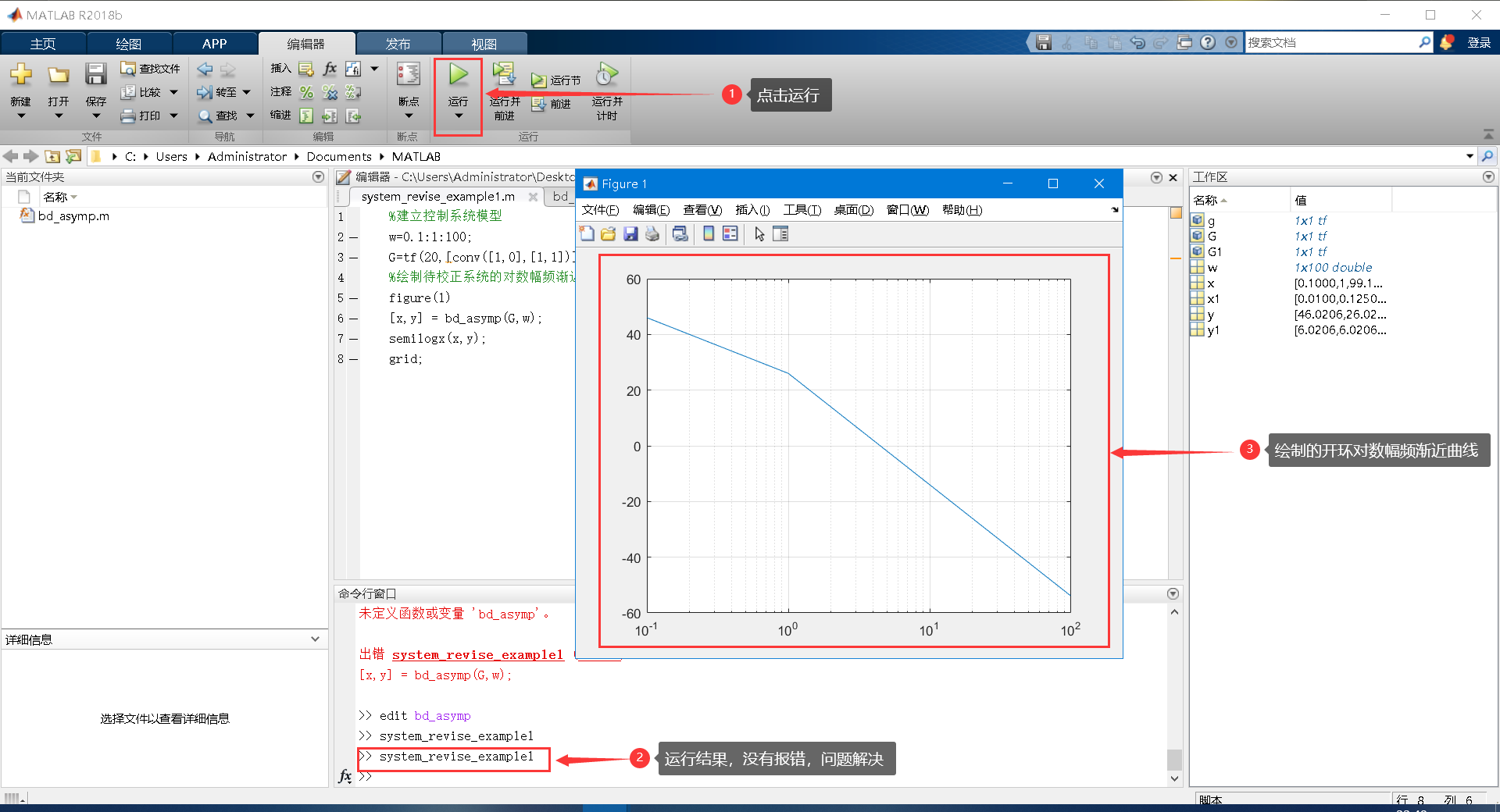Open Tools (工具) menu in Figure 1

click(x=802, y=209)
